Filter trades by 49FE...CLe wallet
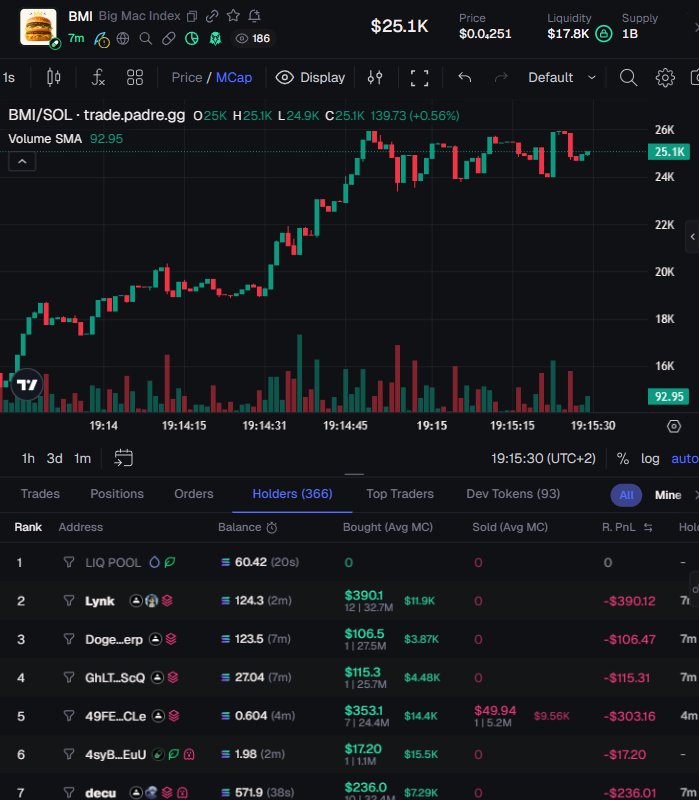699x800 pixels. 68,716
